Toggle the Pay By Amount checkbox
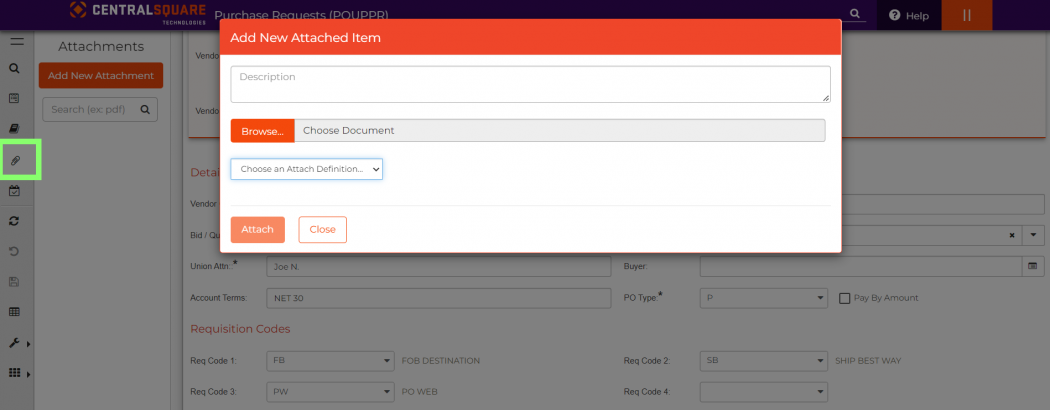The height and width of the screenshot is (410, 1050). [845, 297]
